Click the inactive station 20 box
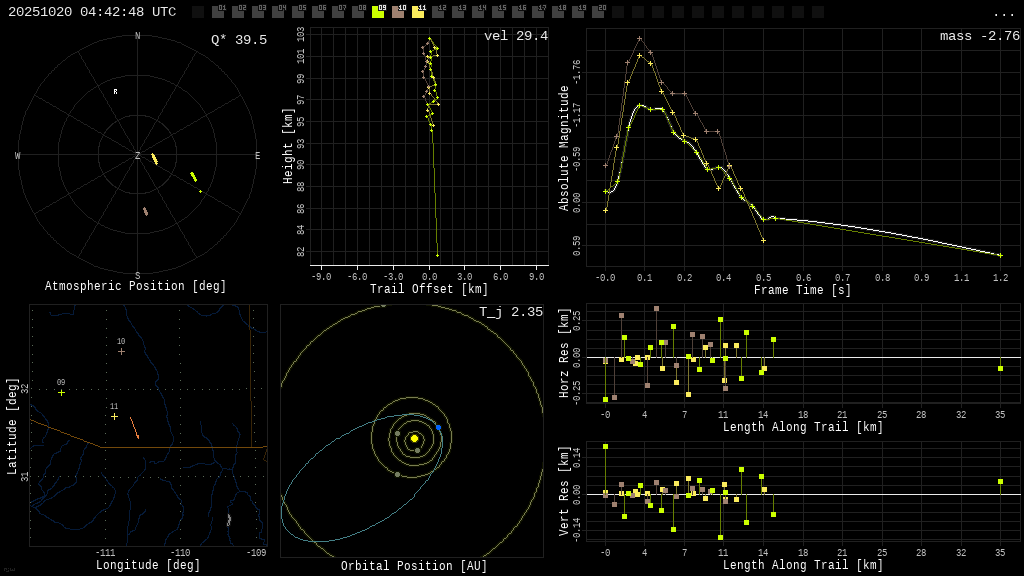Screen dimensions: 1024x576 click(598, 12)
